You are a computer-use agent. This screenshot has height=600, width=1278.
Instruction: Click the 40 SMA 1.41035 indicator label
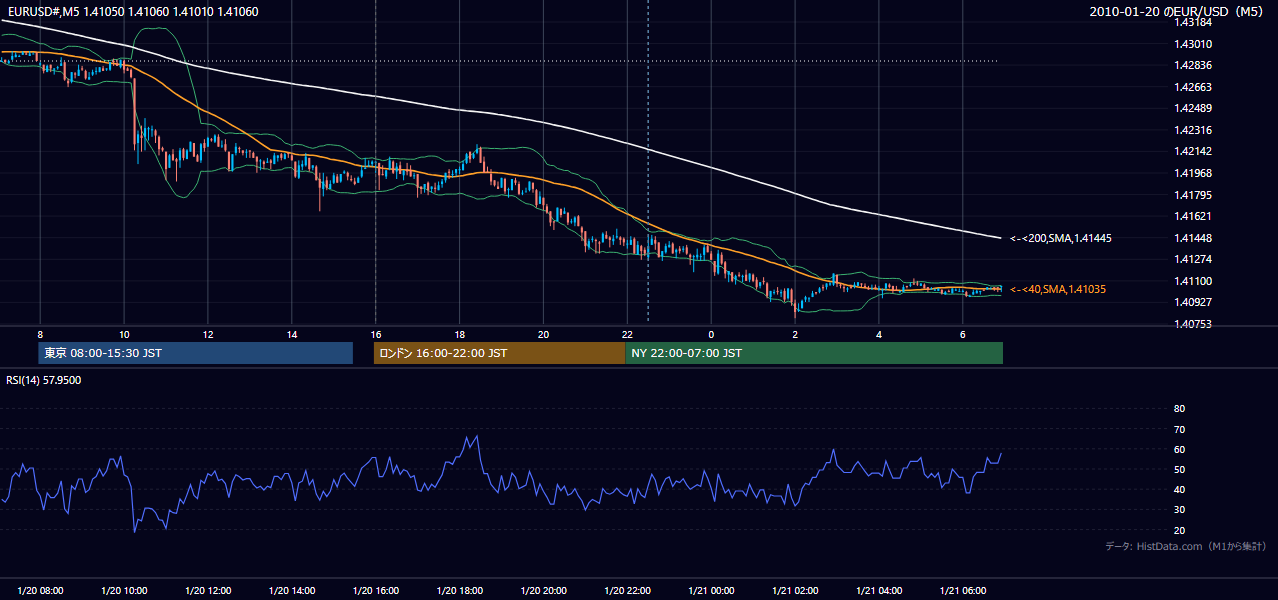coord(1060,289)
